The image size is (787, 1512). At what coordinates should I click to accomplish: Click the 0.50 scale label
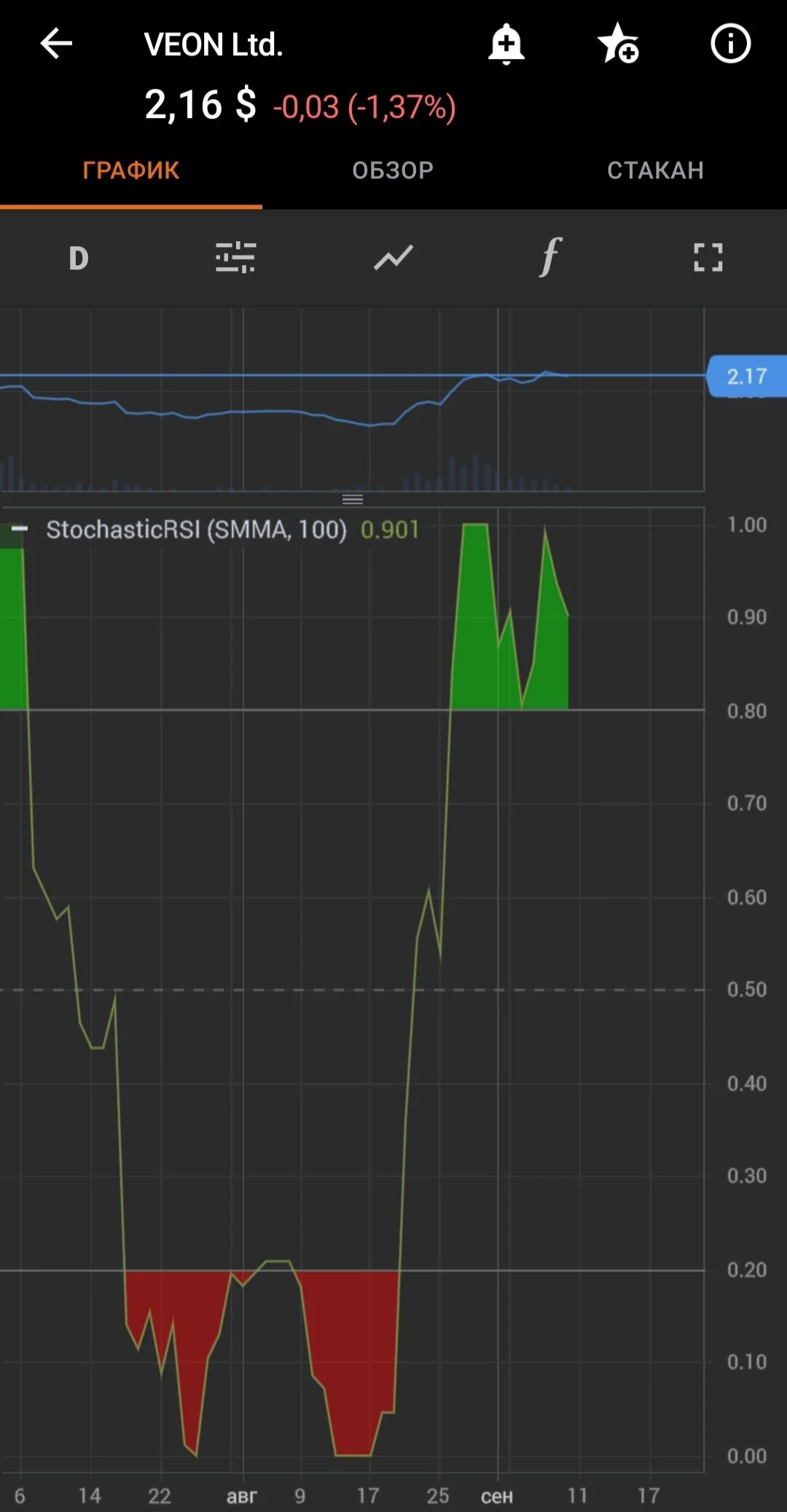coord(747,990)
